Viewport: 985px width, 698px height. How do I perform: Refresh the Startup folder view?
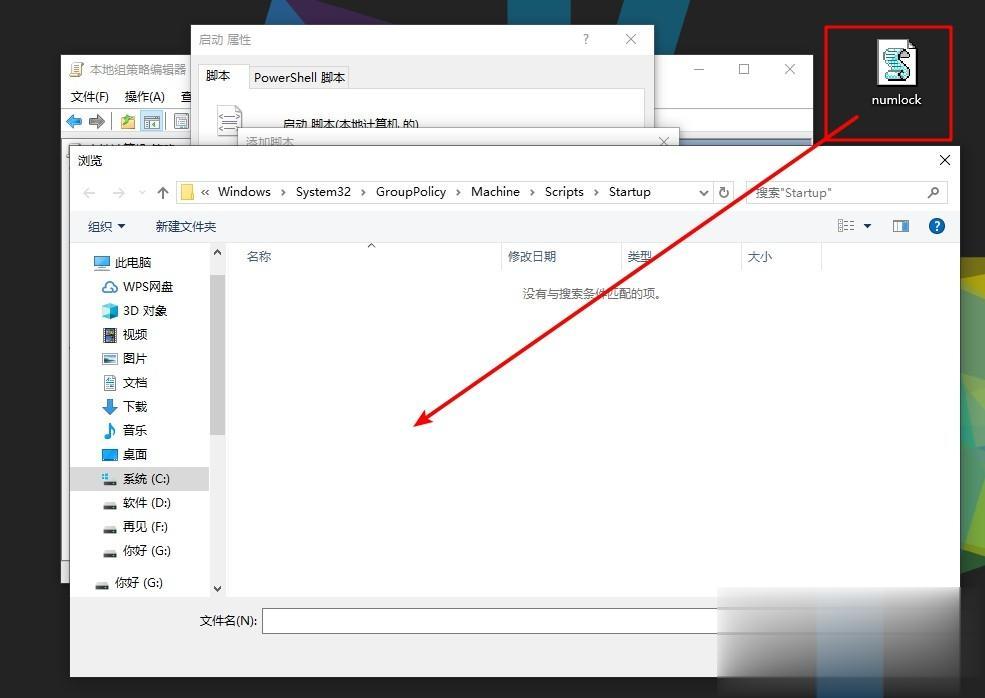724,192
